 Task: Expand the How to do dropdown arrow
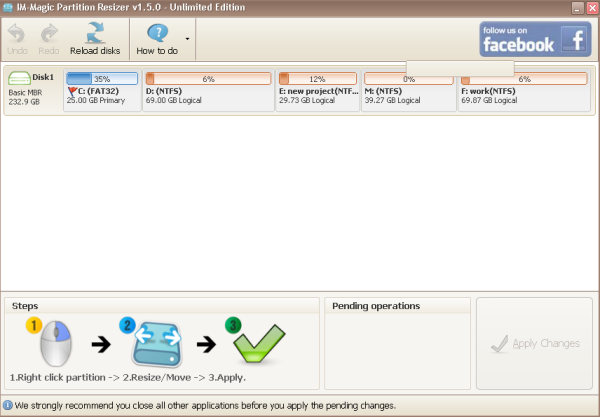[x=187, y=39]
